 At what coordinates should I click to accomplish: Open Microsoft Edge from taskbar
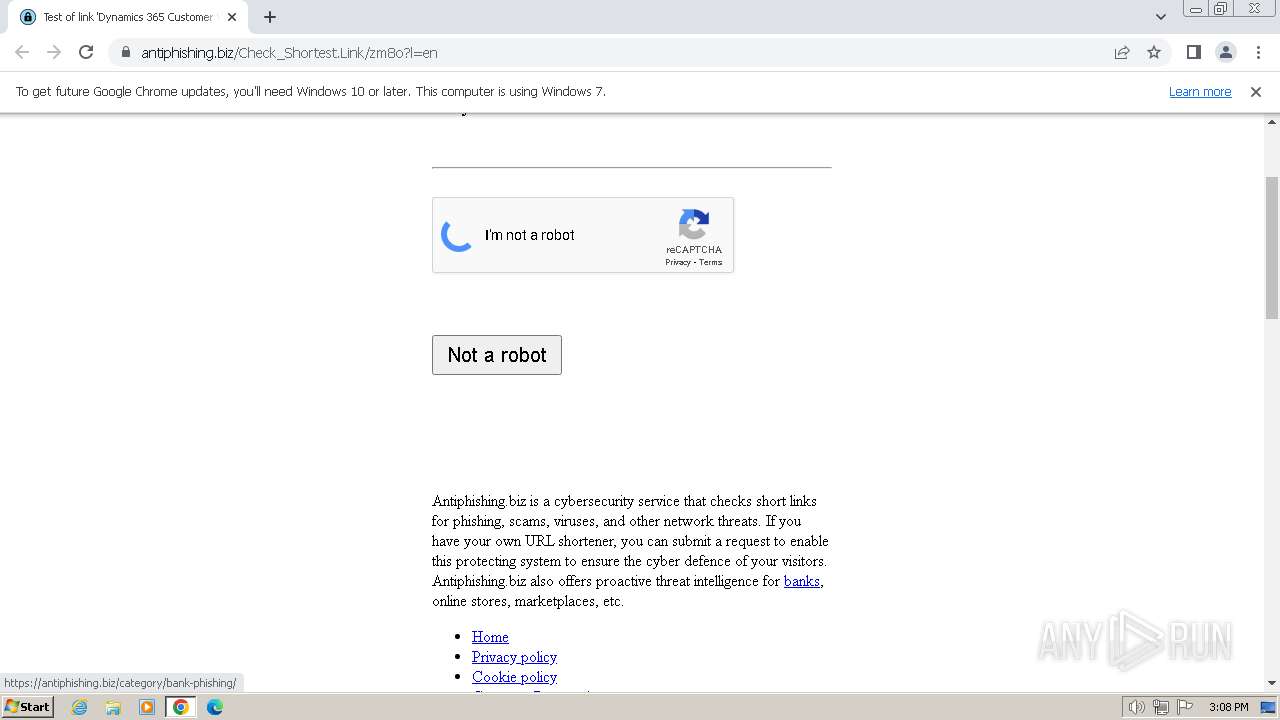point(215,707)
